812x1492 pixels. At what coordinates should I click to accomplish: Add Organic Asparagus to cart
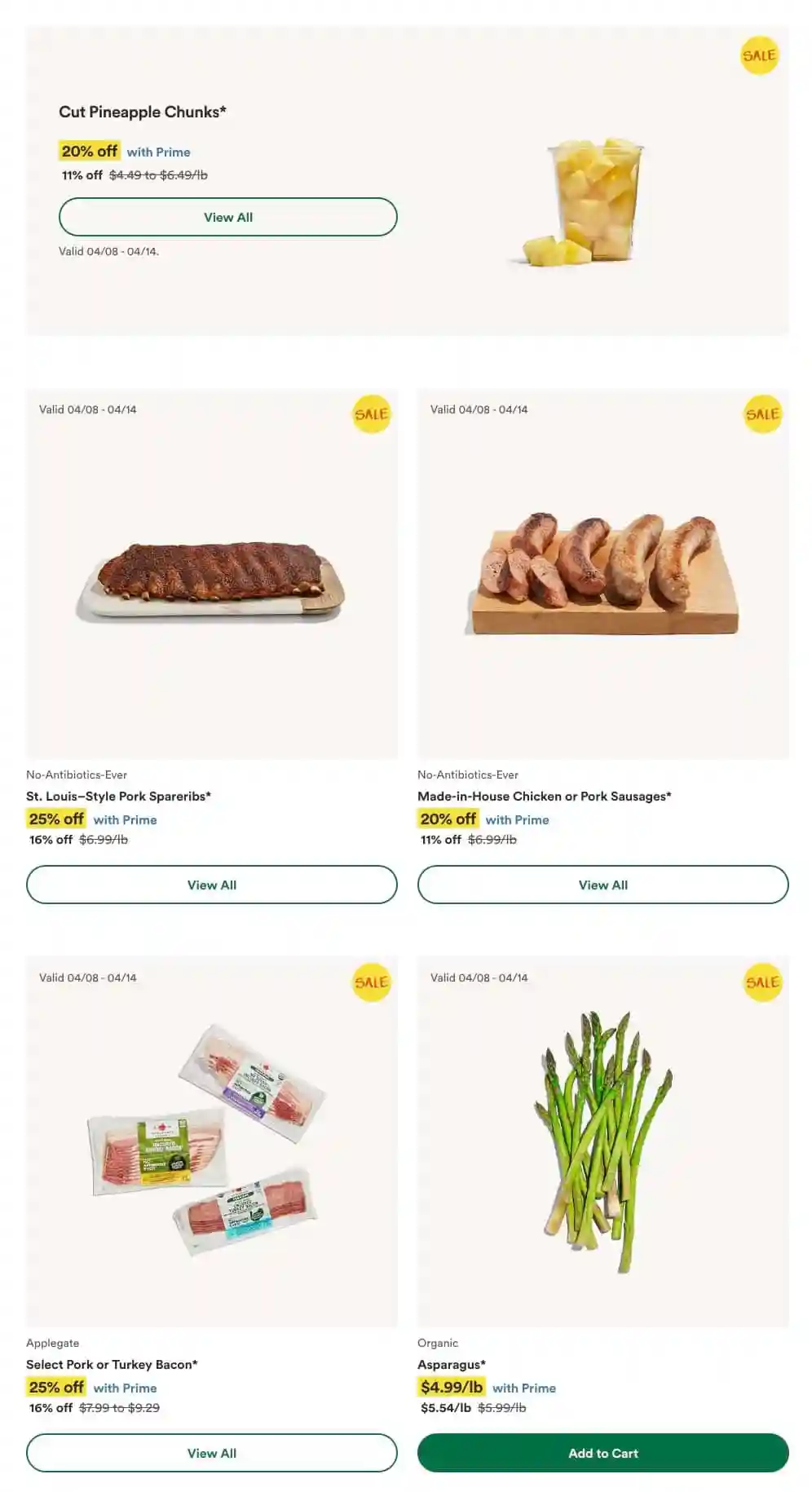[x=602, y=1453]
